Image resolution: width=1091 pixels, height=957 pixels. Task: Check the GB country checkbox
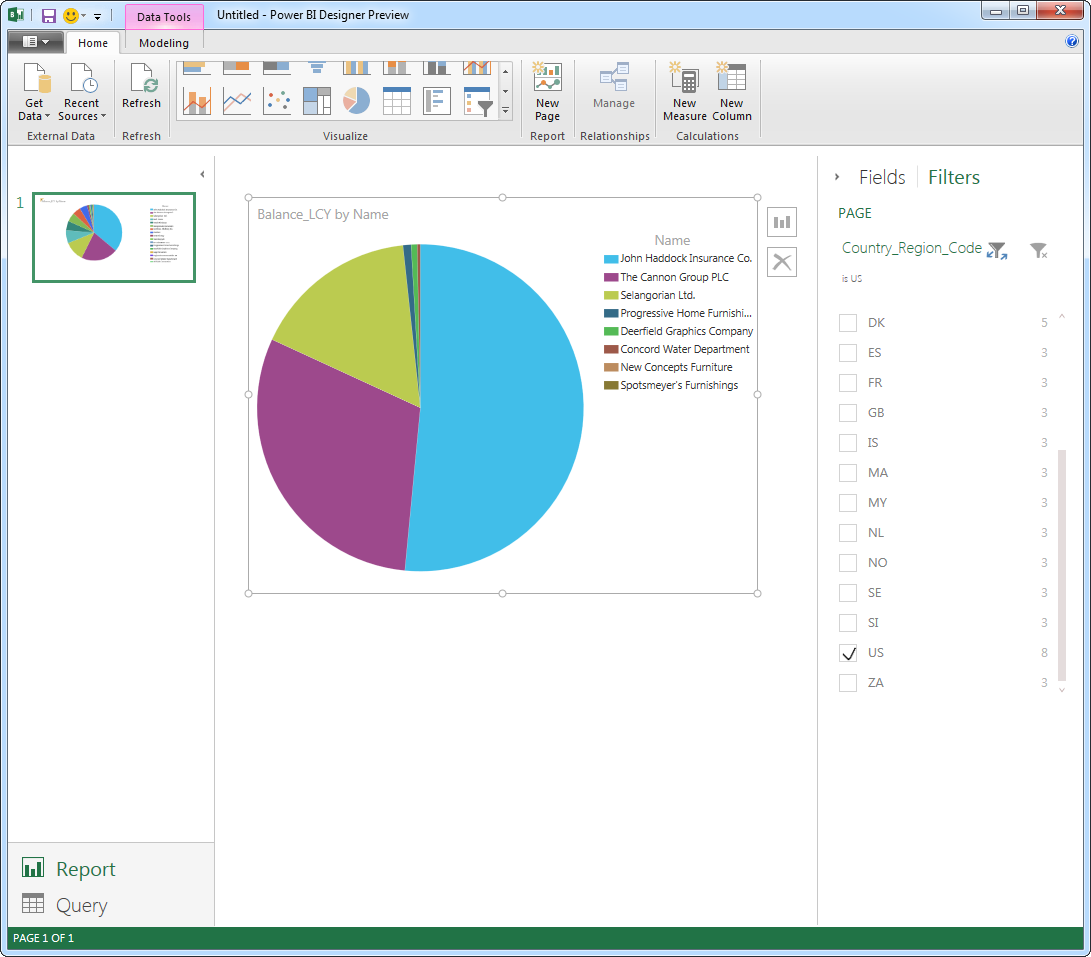pos(848,413)
